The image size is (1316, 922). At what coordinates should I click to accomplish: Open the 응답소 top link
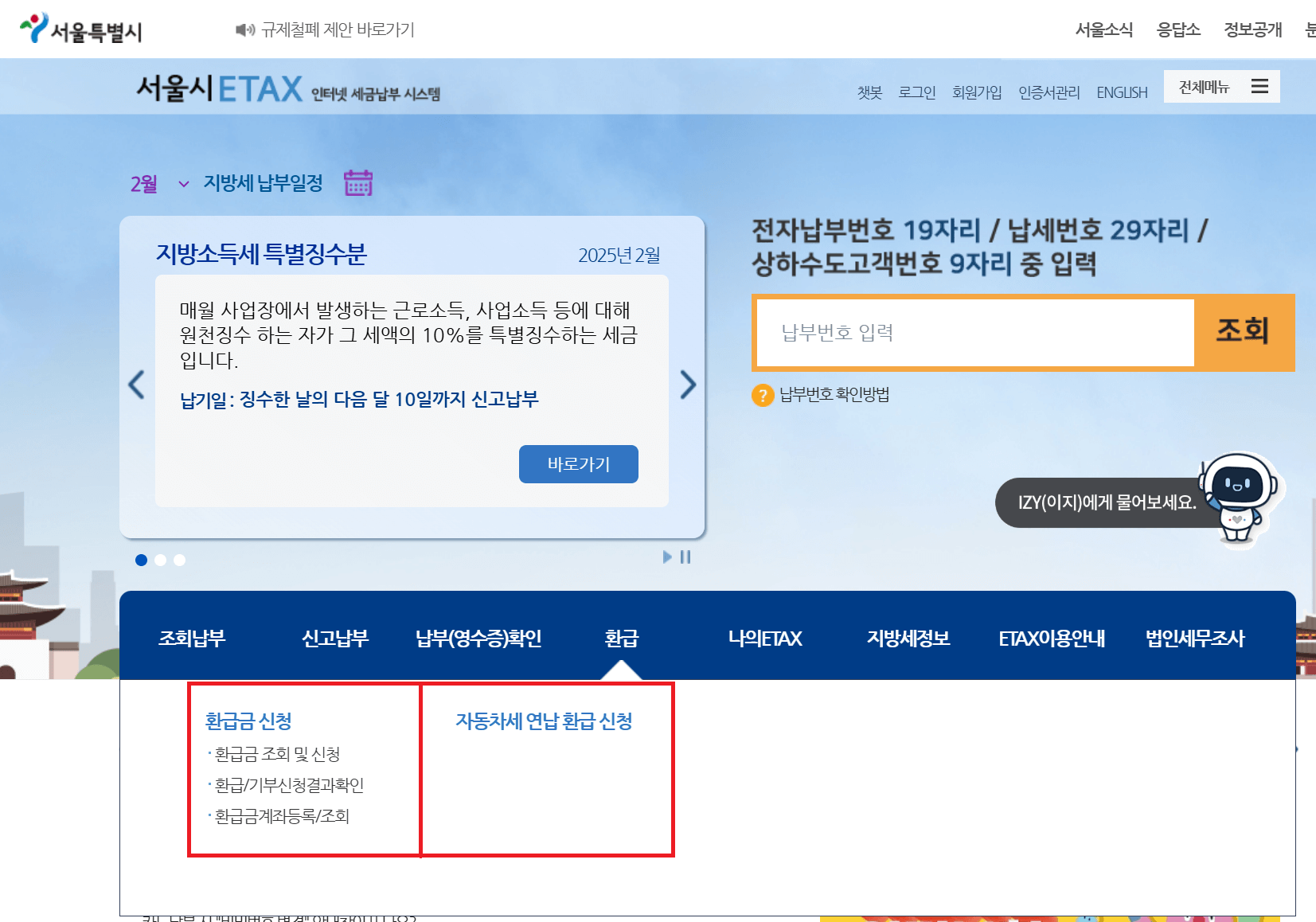coord(1178,30)
